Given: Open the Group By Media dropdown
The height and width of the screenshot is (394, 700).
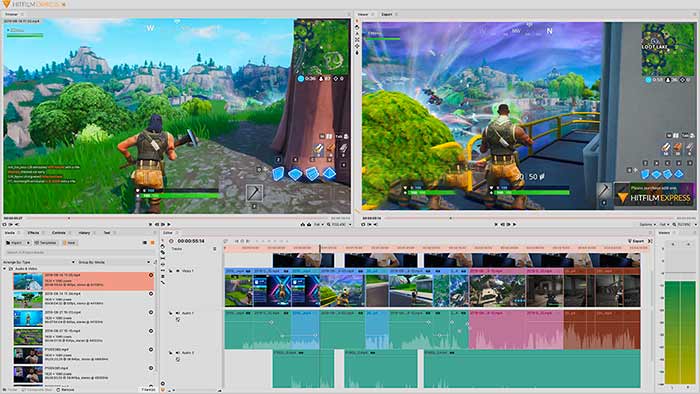Looking at the screenshot, I should 114,262.
